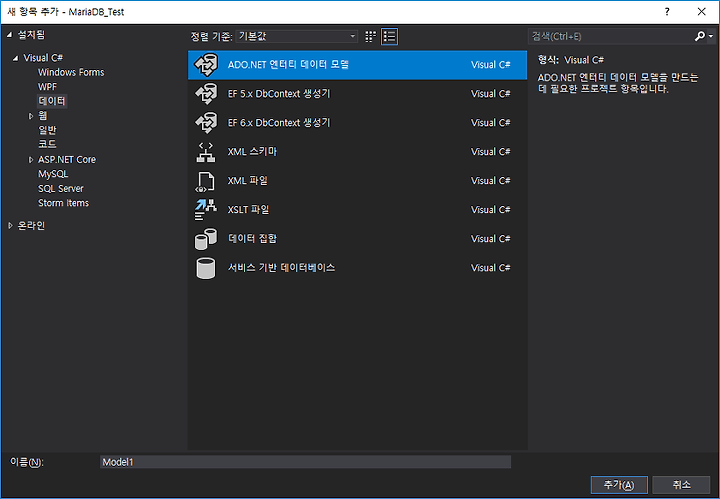Switch to list details view
This screenshot has height=499, width=720.
click(389, 36)
